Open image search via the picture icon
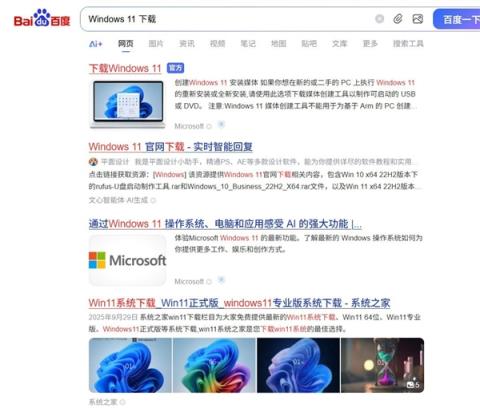Viewport: 480px width, 412px height. point(418,19)
